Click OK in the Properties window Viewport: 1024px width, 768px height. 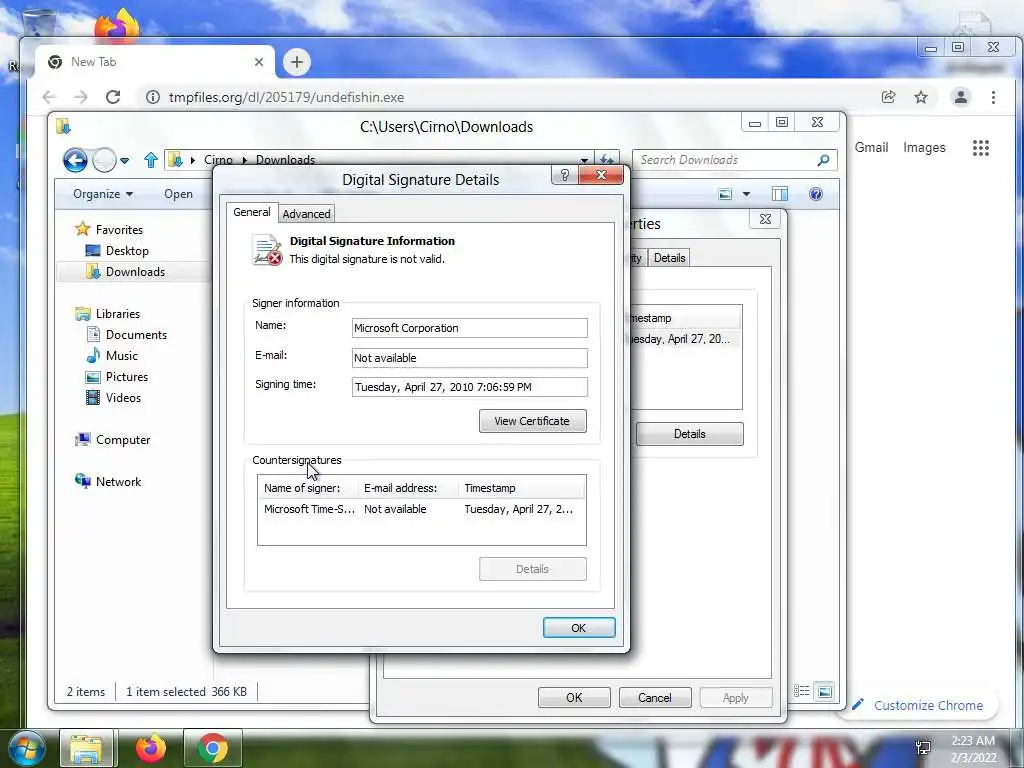(x=574, y=697)
